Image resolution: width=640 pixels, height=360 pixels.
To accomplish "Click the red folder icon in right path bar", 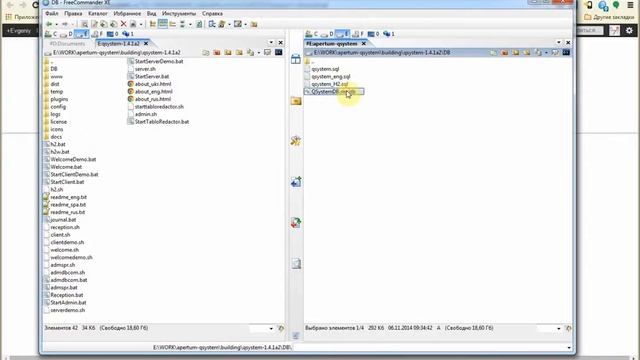I will click(504, 53).
